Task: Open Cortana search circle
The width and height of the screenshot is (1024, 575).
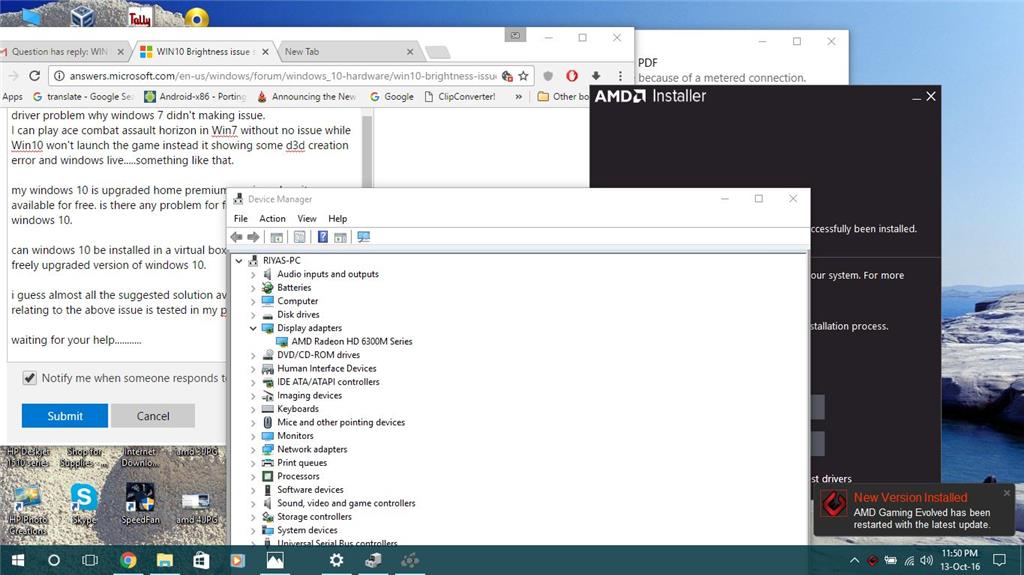Action: 54,560
